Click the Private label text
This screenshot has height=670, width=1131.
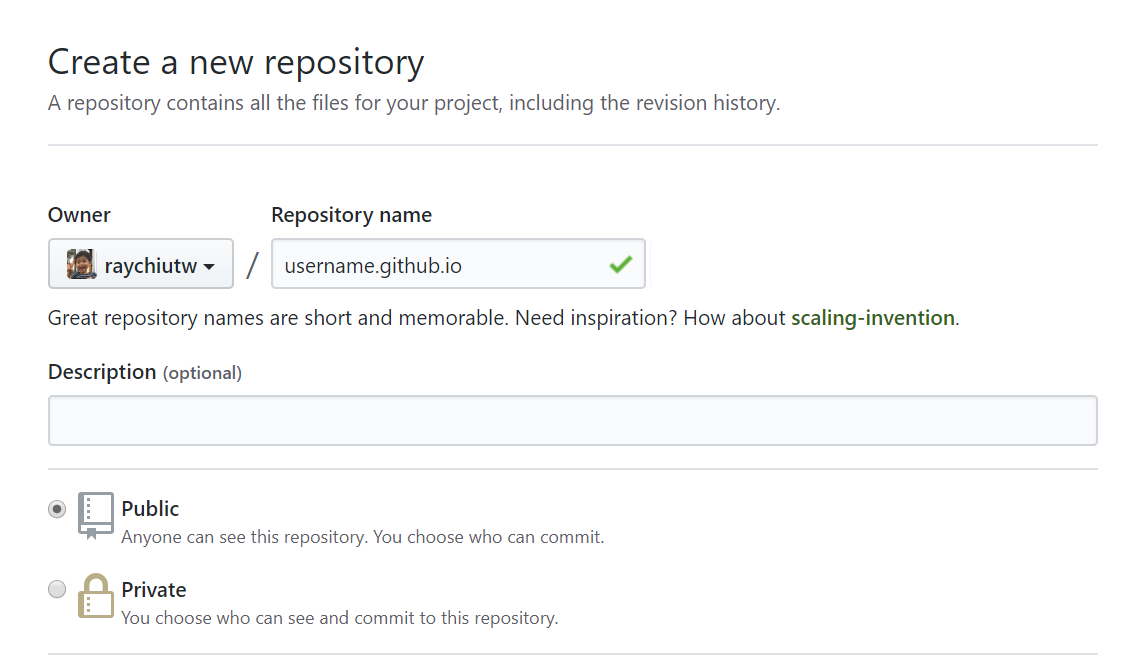tap(154, 589)
